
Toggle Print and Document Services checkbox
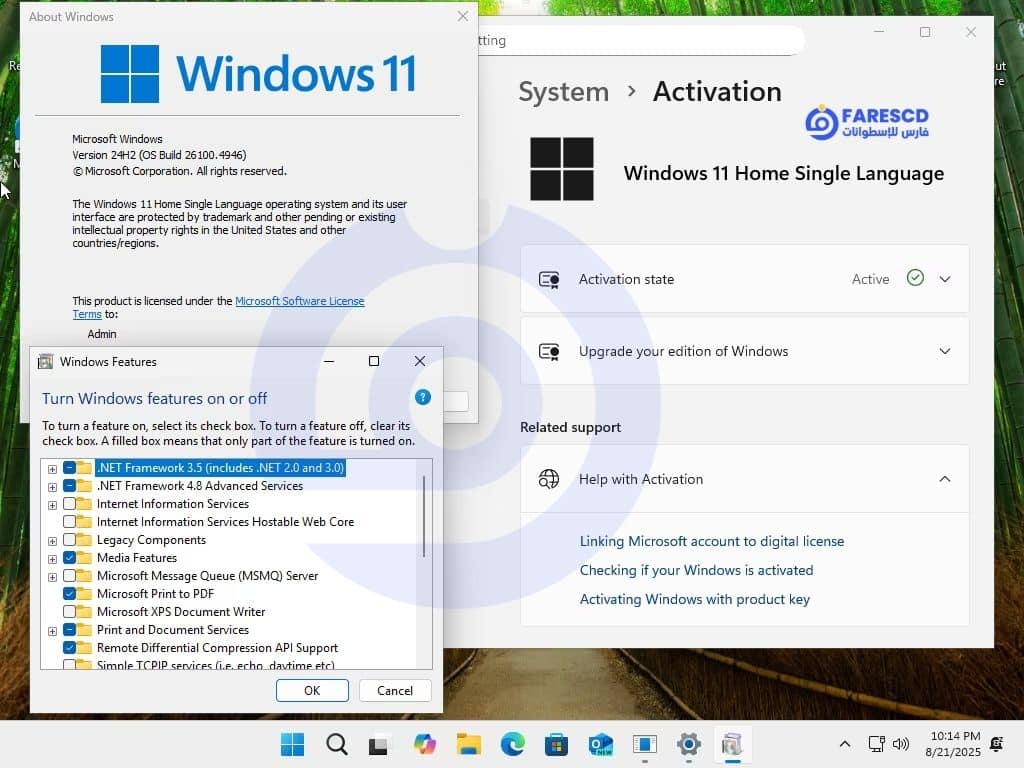(x=69, y=630)
